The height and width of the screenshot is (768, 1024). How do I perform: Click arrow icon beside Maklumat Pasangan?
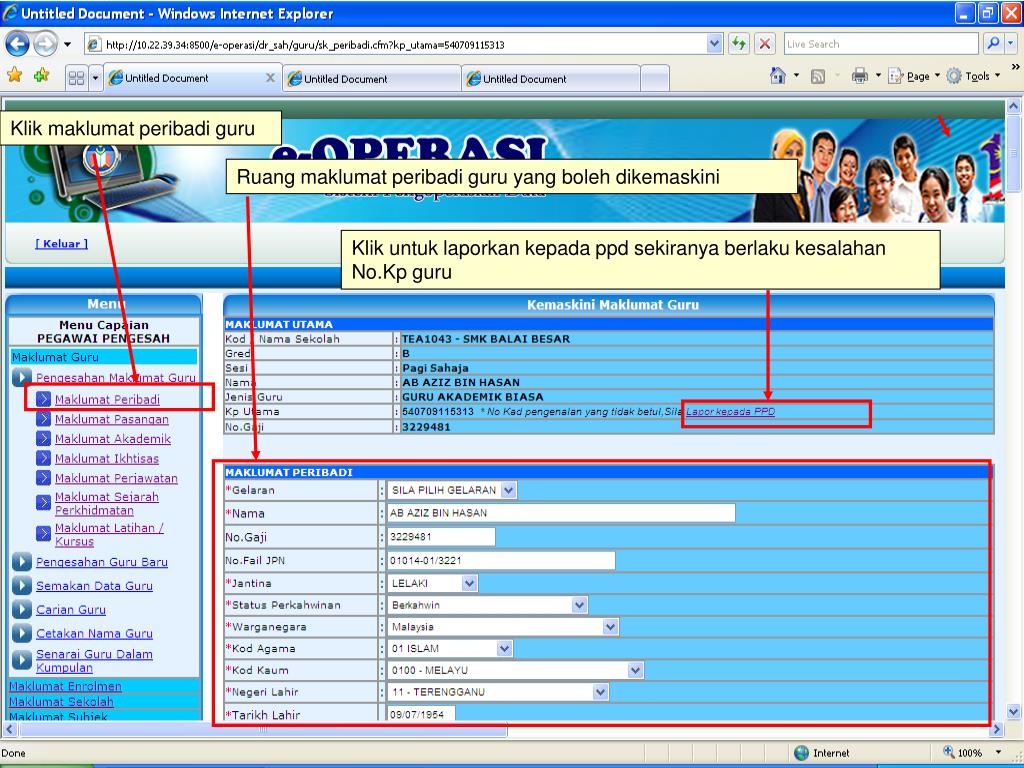(44, 419)
